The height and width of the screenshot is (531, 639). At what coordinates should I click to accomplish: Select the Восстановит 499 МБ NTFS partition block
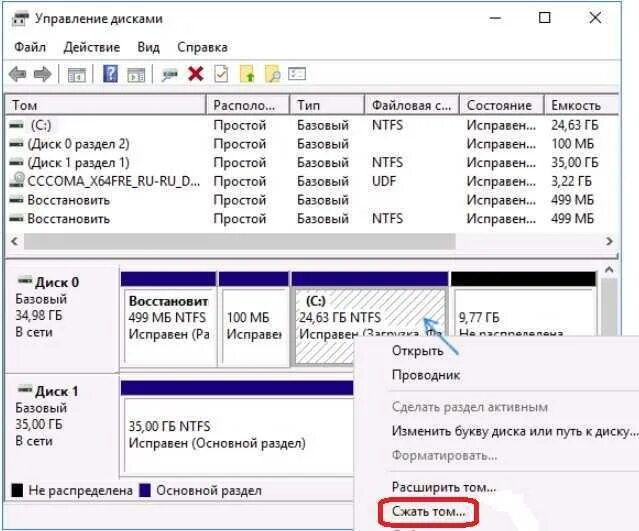[x=169, y=318]
